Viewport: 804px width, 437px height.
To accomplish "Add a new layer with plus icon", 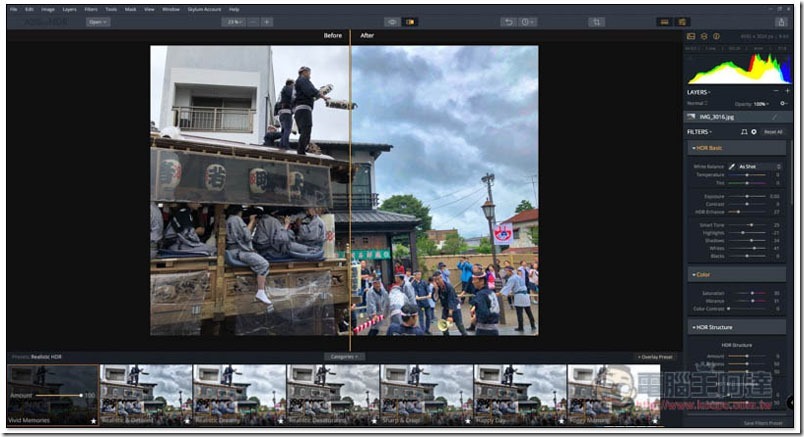I will [x=788, y=91].
